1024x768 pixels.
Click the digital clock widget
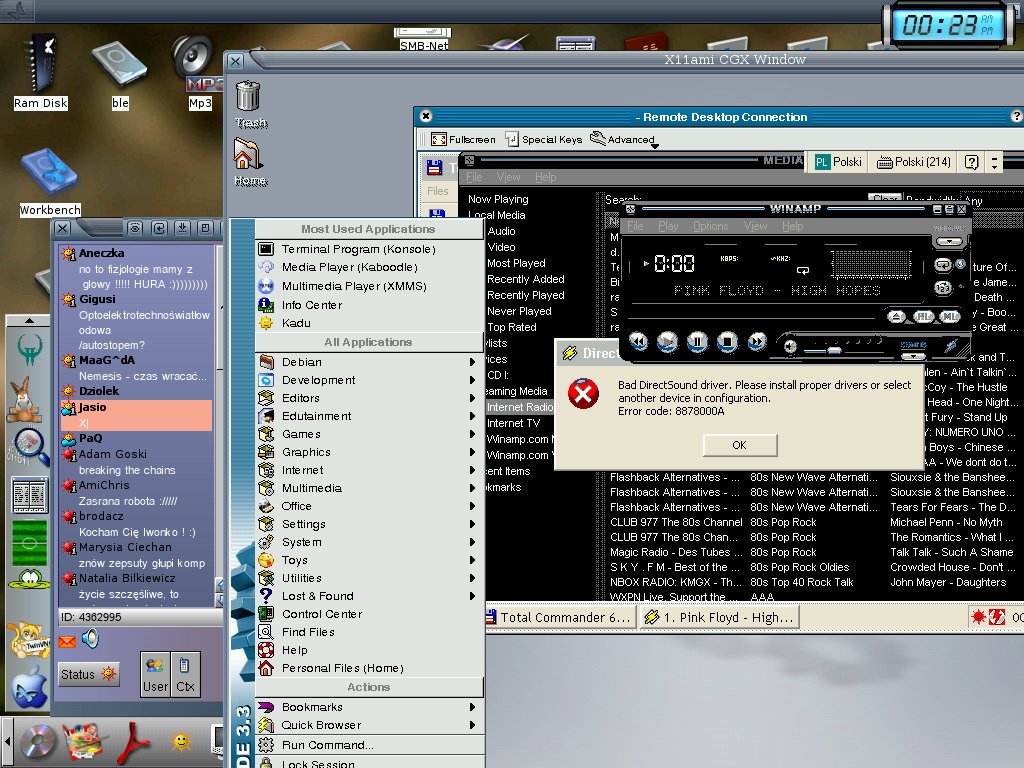[948, 25]
